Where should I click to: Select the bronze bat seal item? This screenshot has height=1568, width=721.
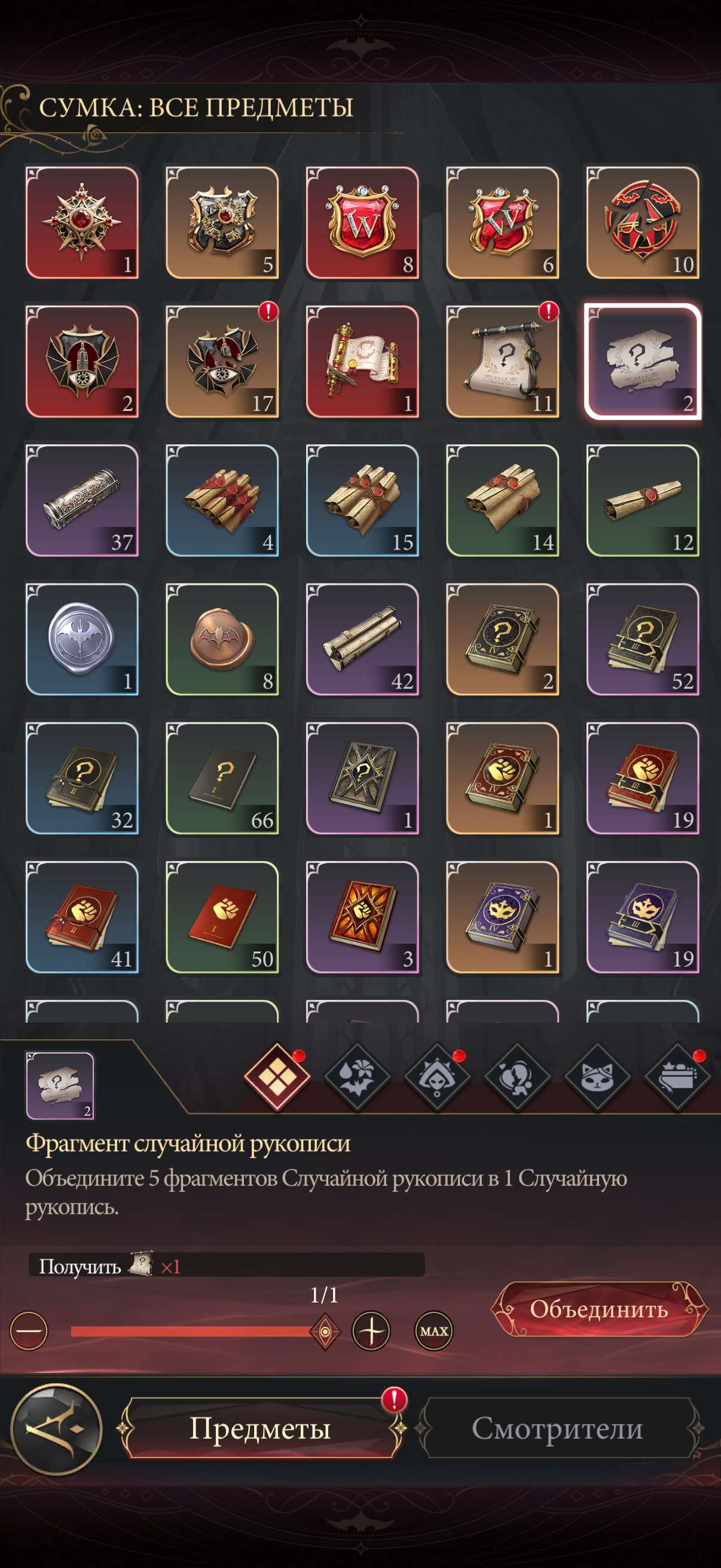[x=222, y=639]
